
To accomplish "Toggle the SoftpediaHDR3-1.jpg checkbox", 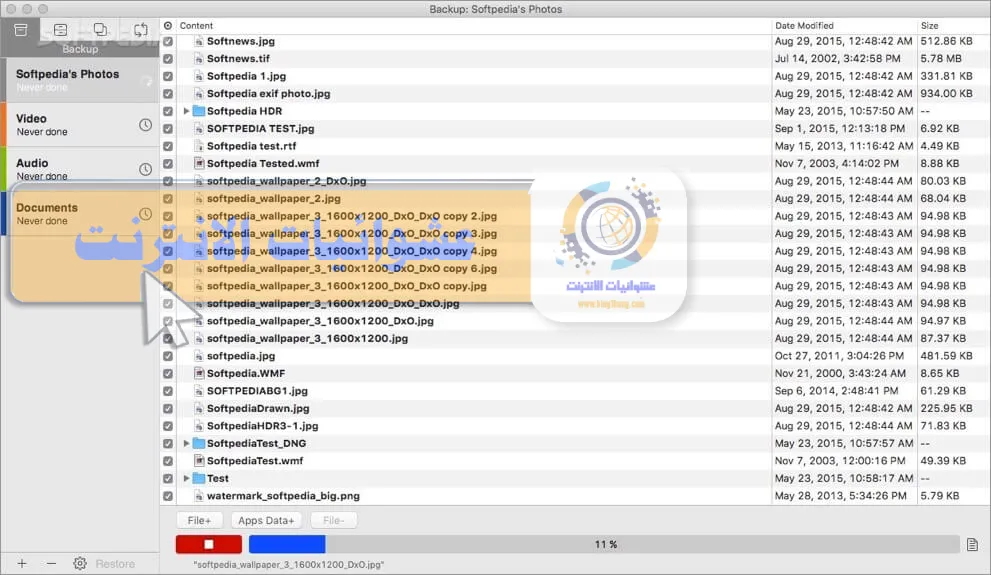I will (167, 426).
